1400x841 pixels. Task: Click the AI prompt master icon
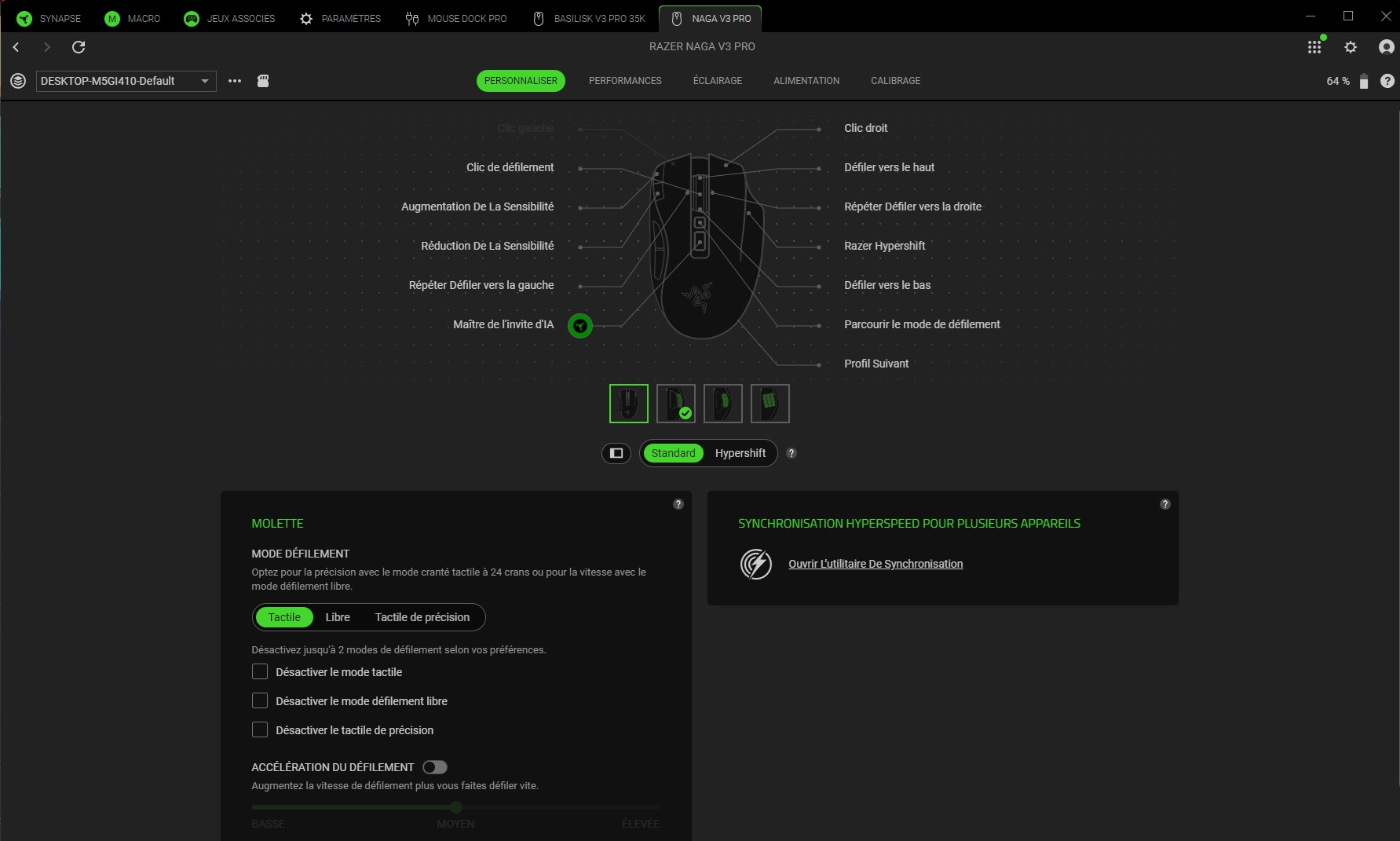tap(580, 325)
